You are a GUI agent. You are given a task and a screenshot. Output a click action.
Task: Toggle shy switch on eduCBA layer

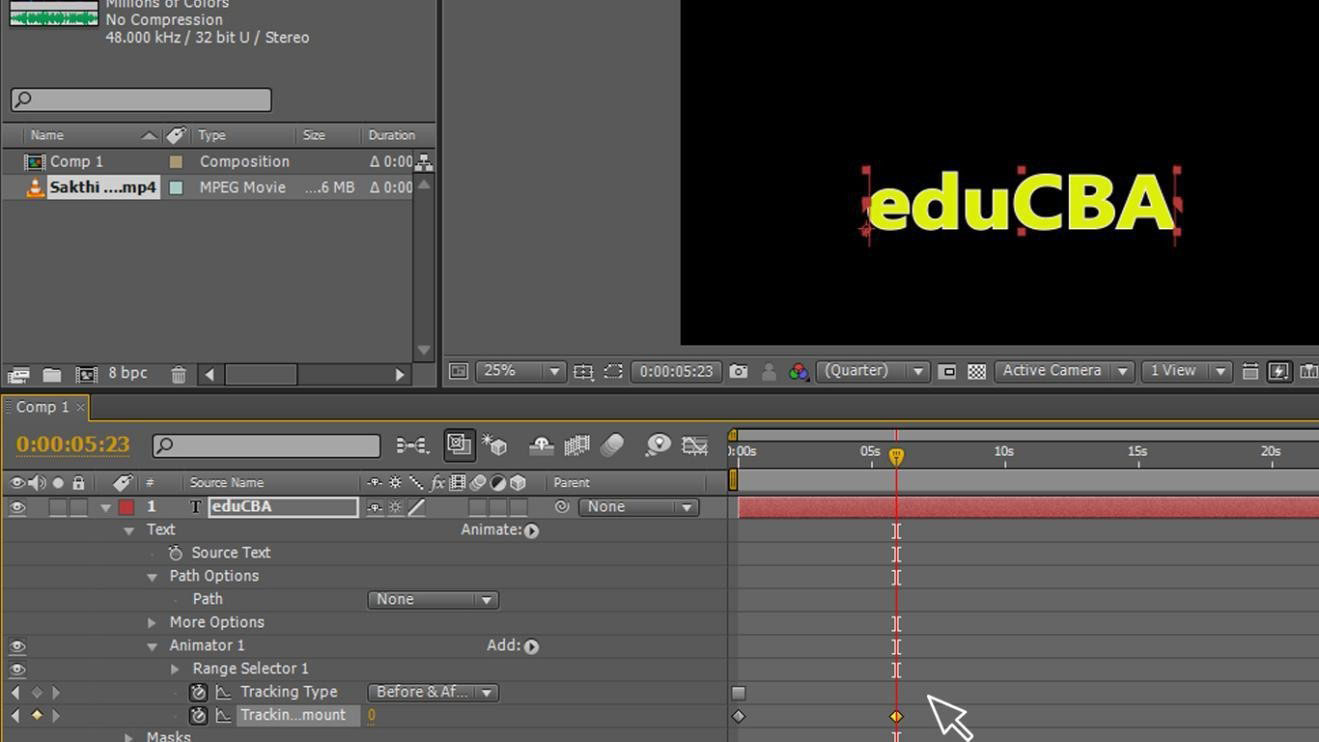pyautogui.click(x=375, y=507)
